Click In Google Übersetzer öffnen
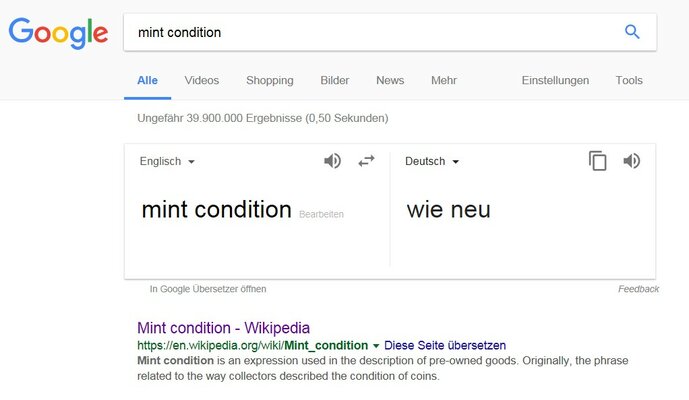The width and height of the screenshot is (689, 400). [x=208, y=289]
